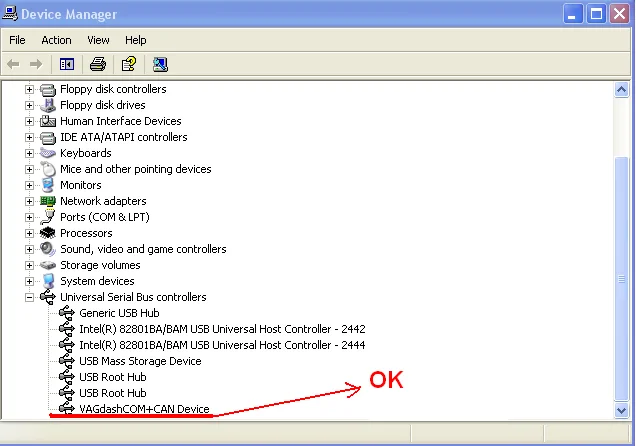Image resolution: width=636 pixels, height=446 pixels.
Task: Click the vertical scrollbar thumb
Action: click(621, 278)
